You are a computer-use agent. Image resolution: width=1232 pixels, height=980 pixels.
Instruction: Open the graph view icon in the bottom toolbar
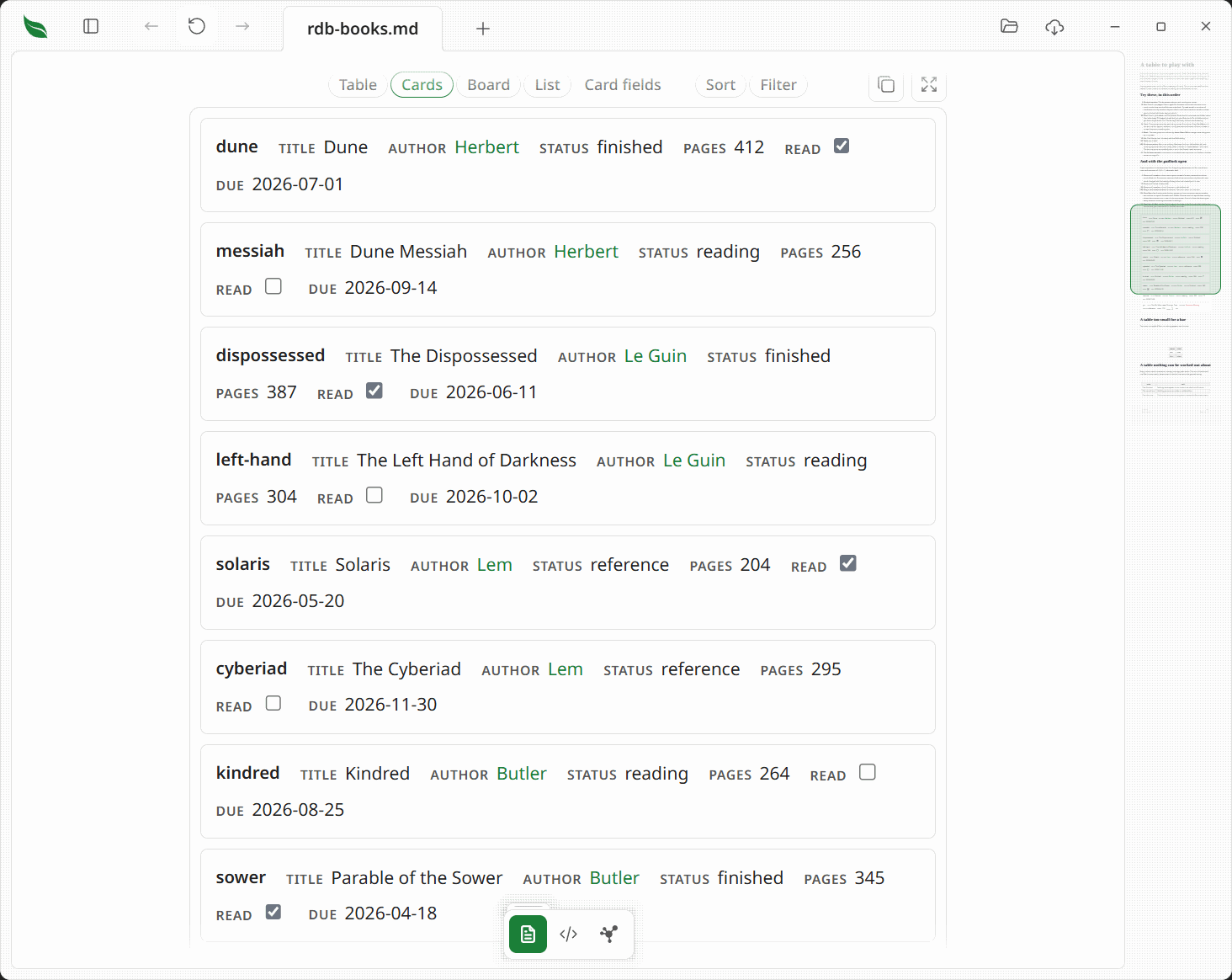click(609, 934)
